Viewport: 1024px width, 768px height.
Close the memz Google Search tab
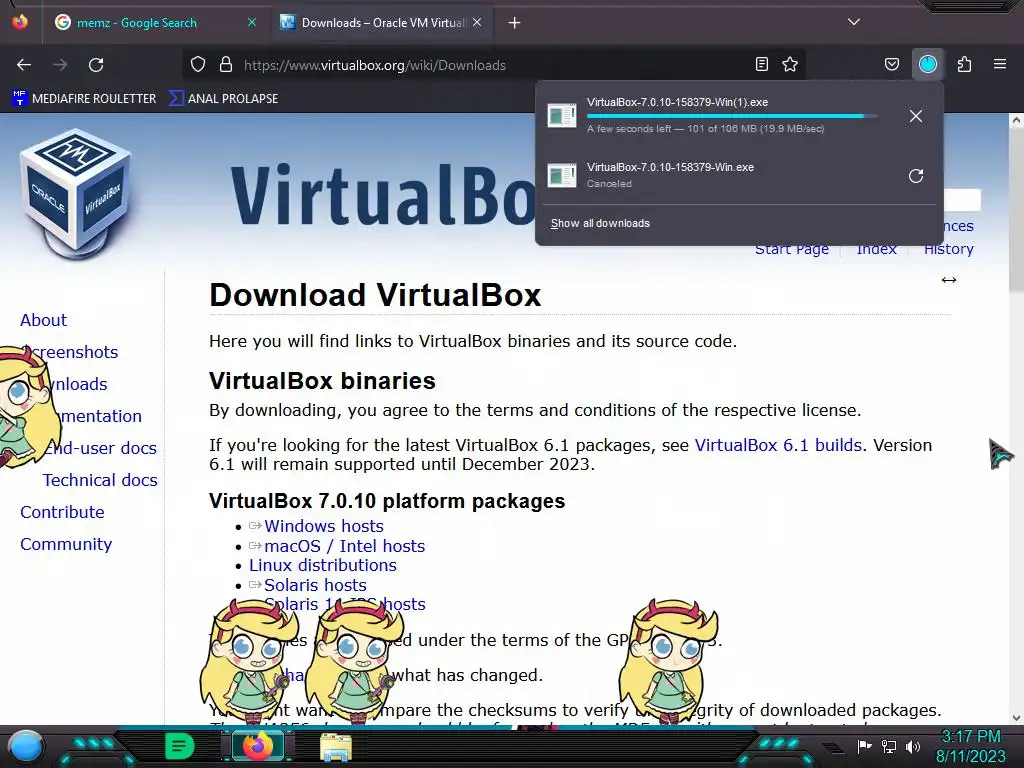click(252, 22)
